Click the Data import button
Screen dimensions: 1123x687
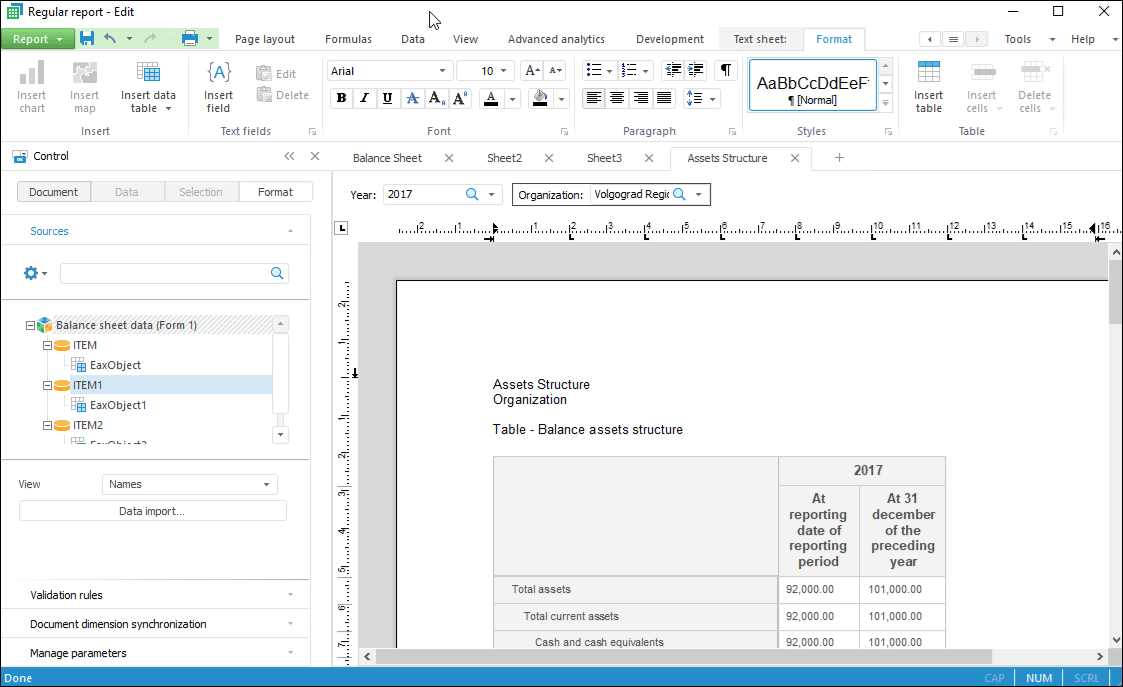pyautogui.click(x=152, y=511)
